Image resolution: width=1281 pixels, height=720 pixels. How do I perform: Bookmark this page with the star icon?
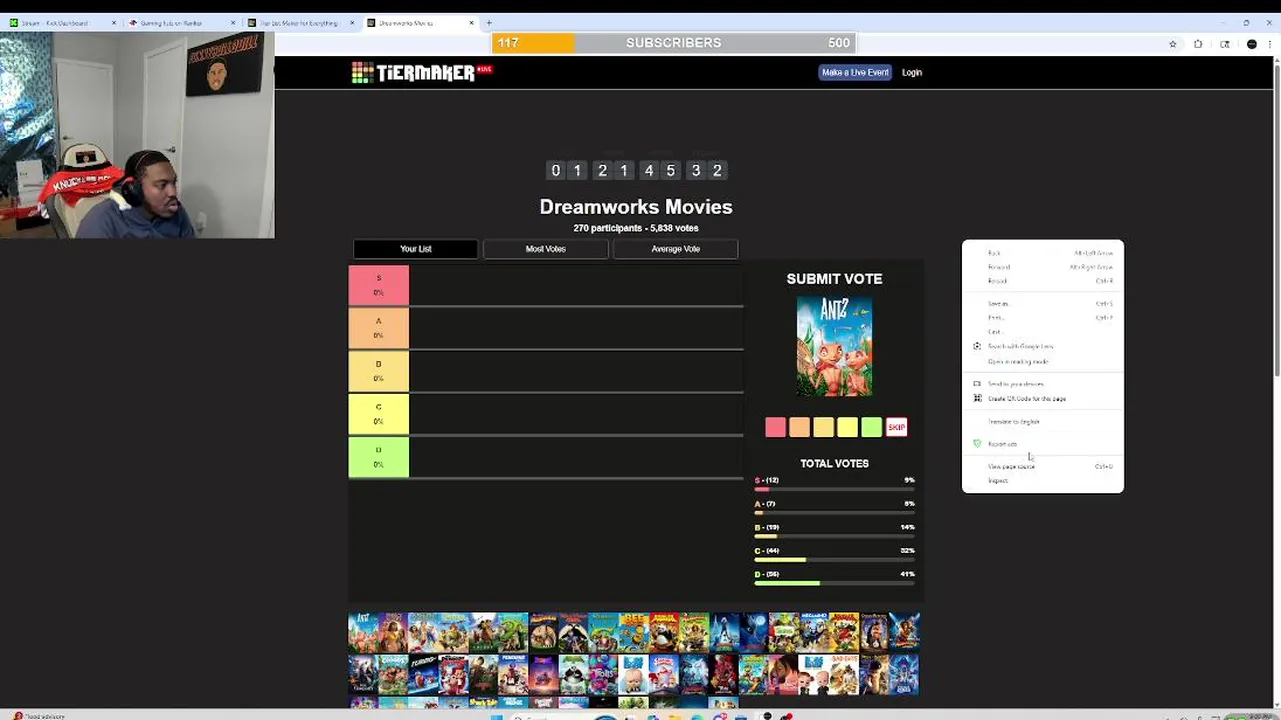coord(1173,44)
